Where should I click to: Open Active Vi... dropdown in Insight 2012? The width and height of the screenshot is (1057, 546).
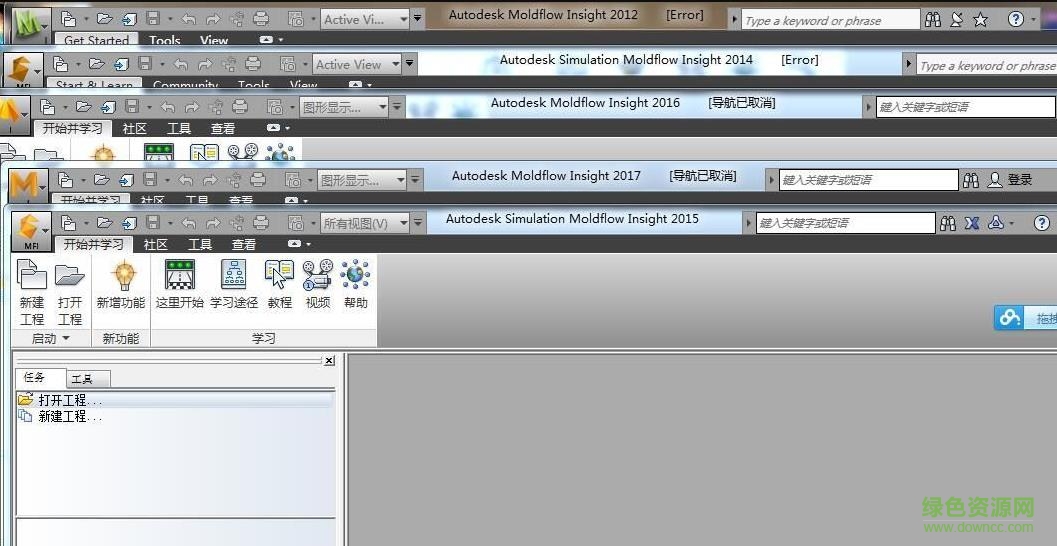(365, 20)
